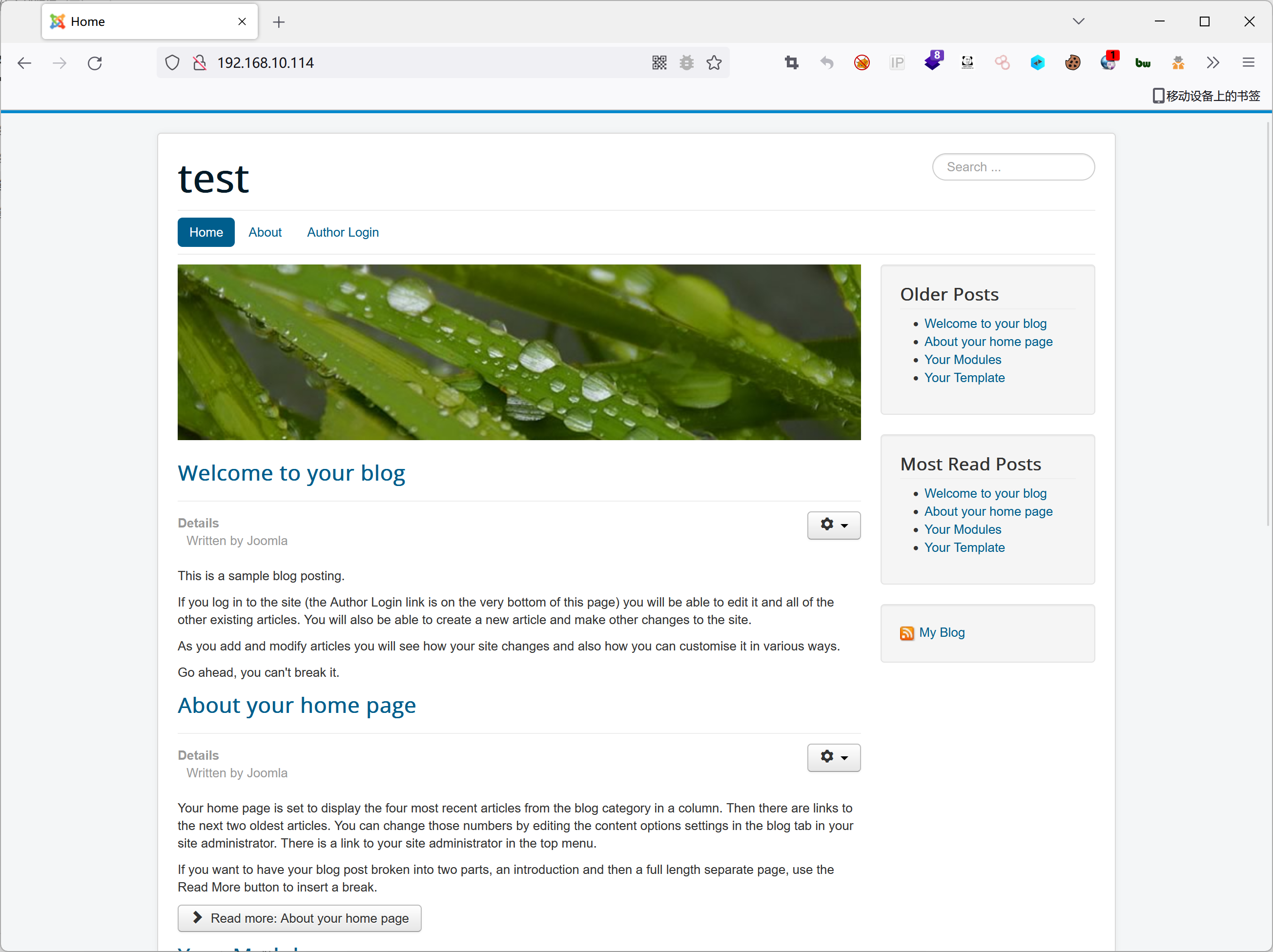The width and height of the screenshot is (1273, 952).
Task: Open the Author Login menu item
Action: (343, 232)
